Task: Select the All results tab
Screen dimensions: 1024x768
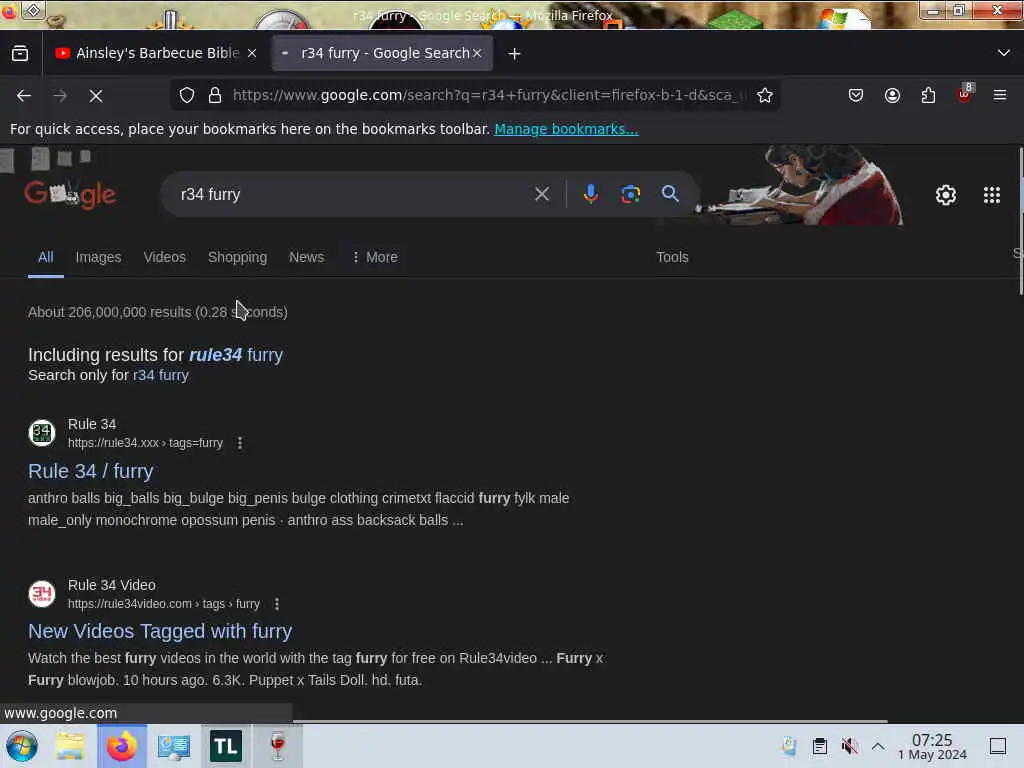Action: 46,257
